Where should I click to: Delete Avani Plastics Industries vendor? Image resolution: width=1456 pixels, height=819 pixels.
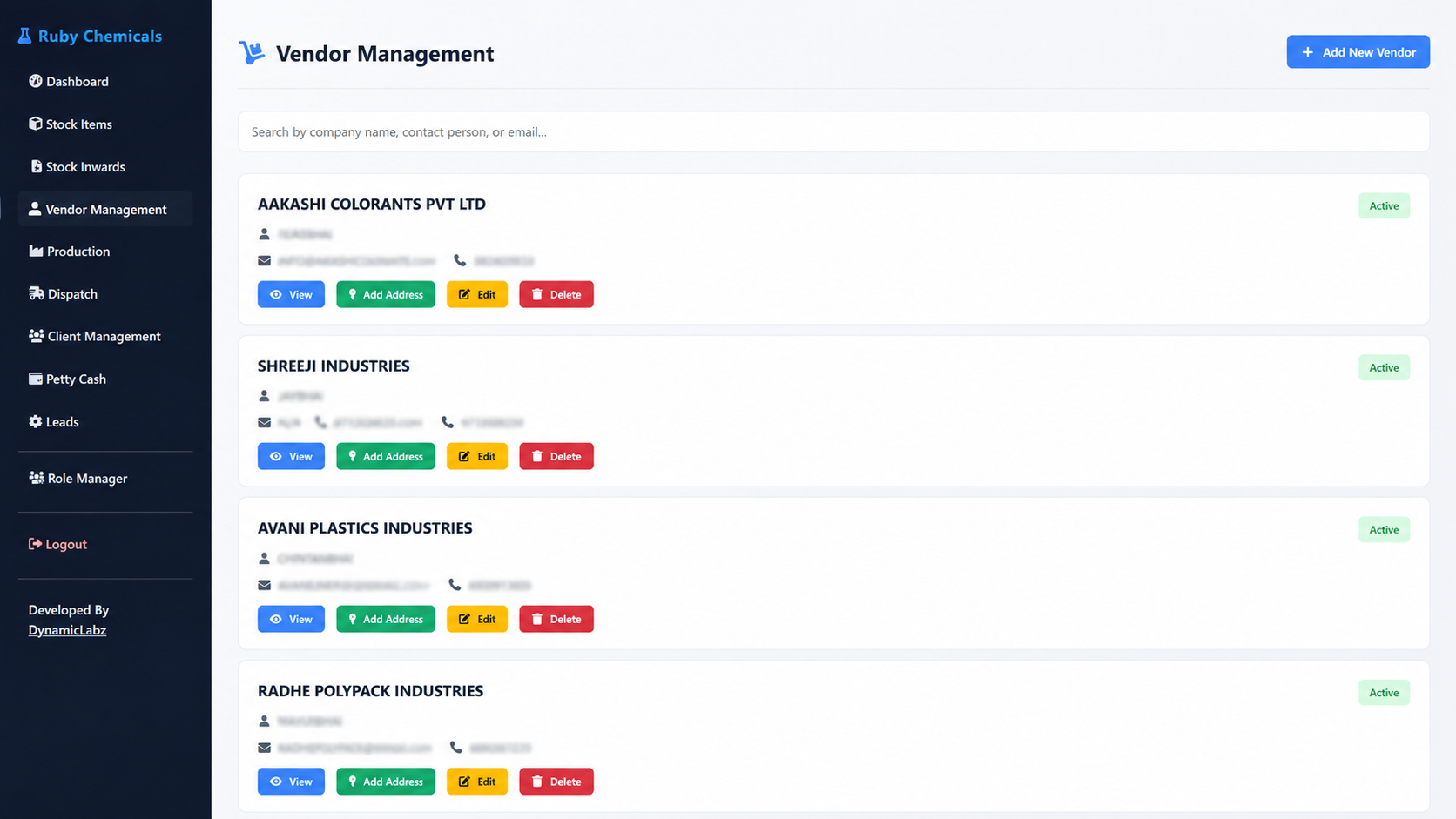556,619
